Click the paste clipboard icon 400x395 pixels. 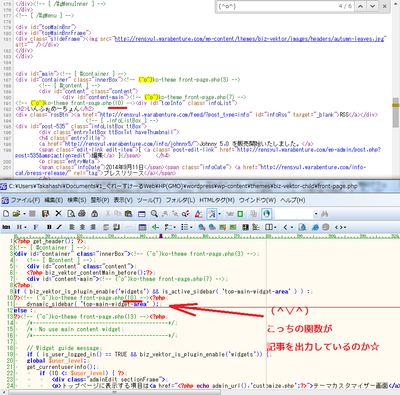point(129,214)
